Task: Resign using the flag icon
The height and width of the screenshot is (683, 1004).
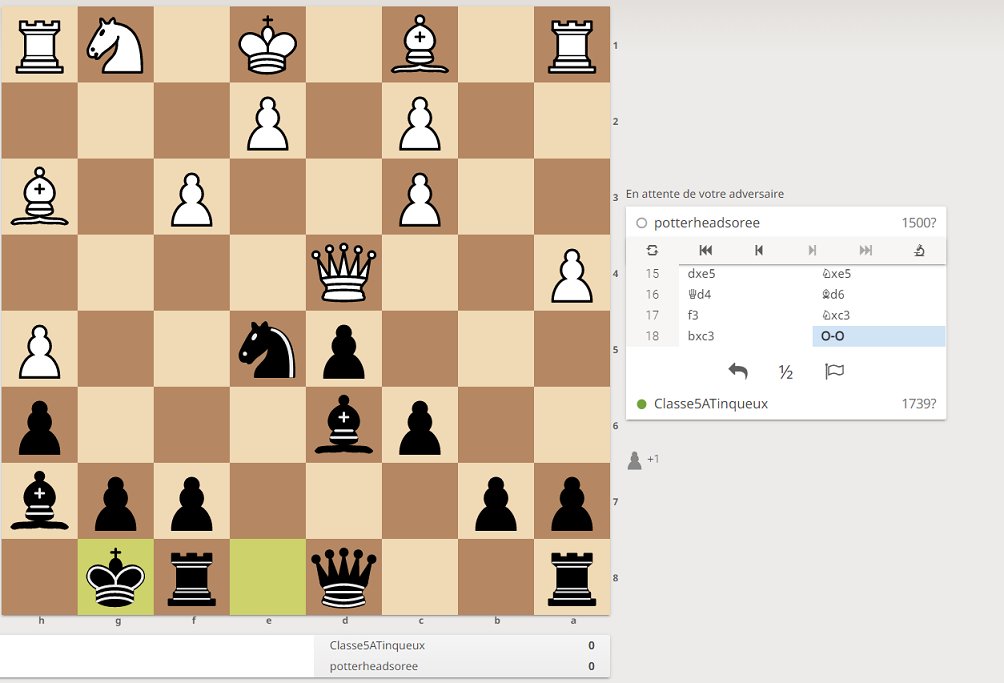Action: (x=835, y=371)
